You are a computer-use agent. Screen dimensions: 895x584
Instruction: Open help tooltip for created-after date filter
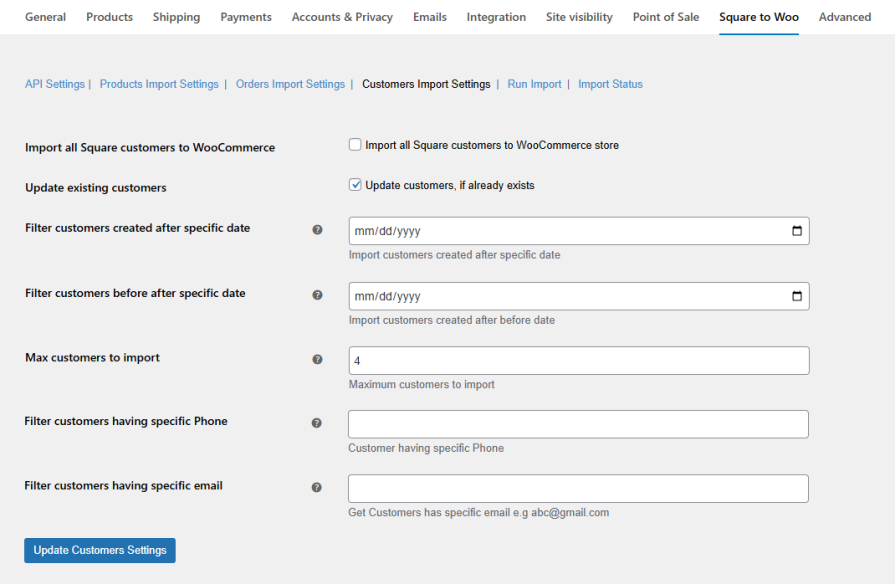coord(317,229)
